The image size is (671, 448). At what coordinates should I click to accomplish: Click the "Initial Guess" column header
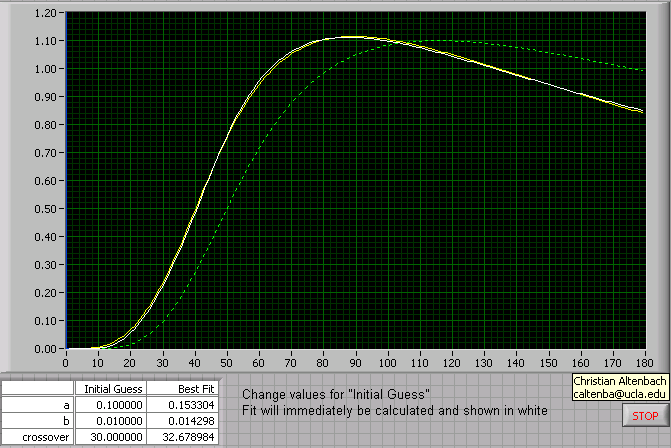coord(111,389)
